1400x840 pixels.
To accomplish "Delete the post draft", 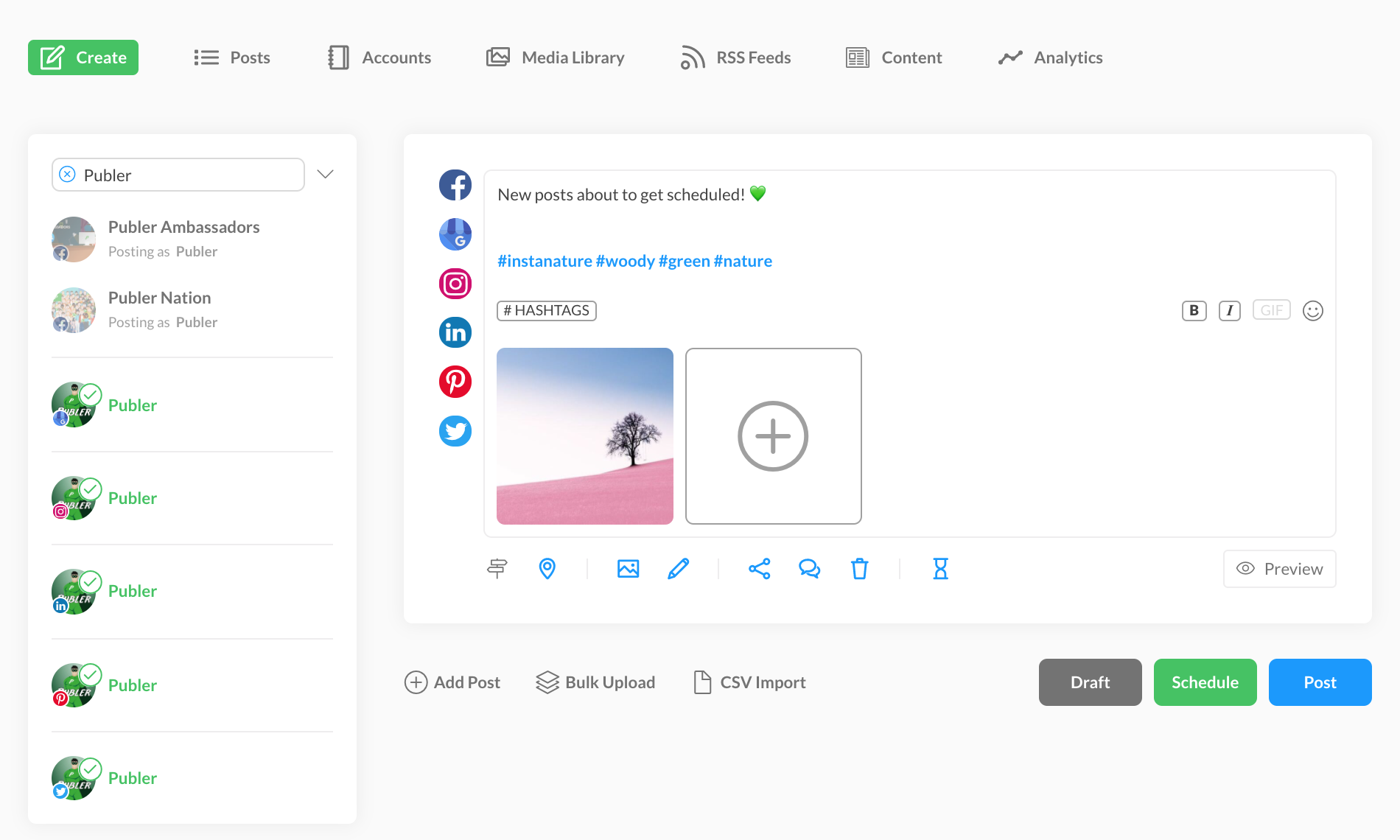I will tap(859, 568).
